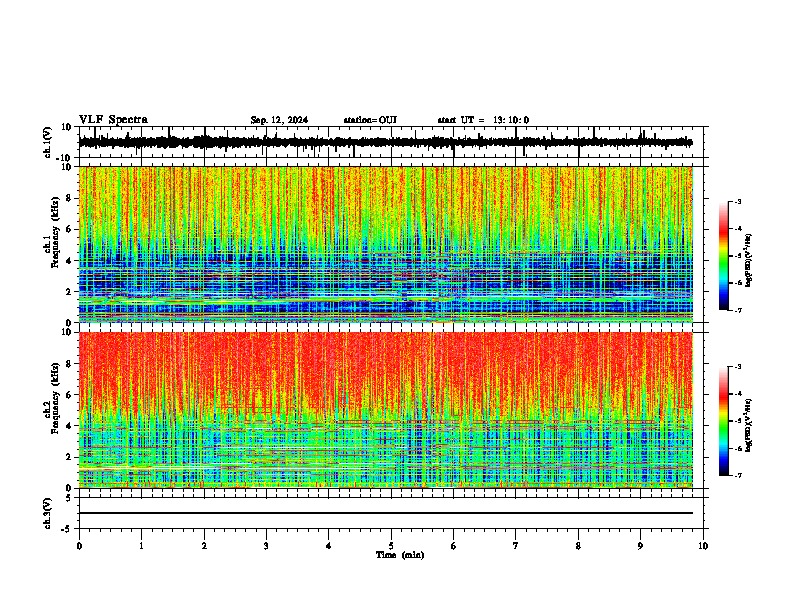This screenshot has height=612, width=792.
Task: Click the date 'Sep. 12, 2024'
Action: point(279,120)
